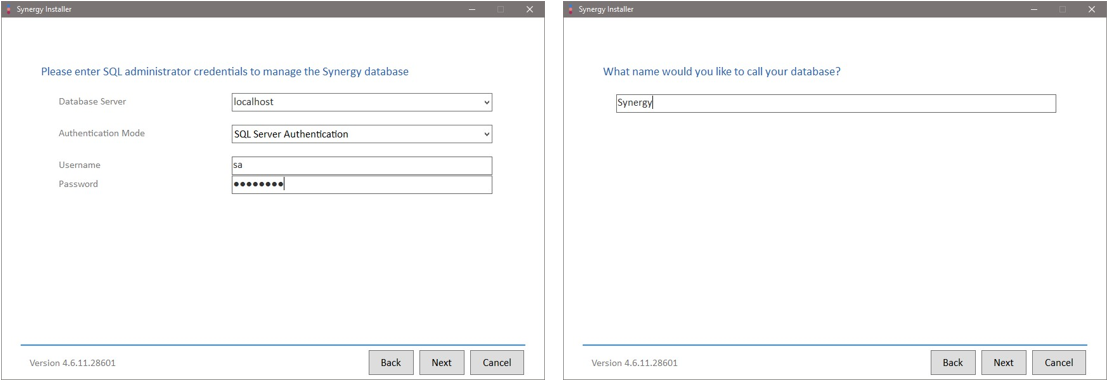Click Back in the SQL credentials window
The image size is (1112, 384).
point(391,363)
